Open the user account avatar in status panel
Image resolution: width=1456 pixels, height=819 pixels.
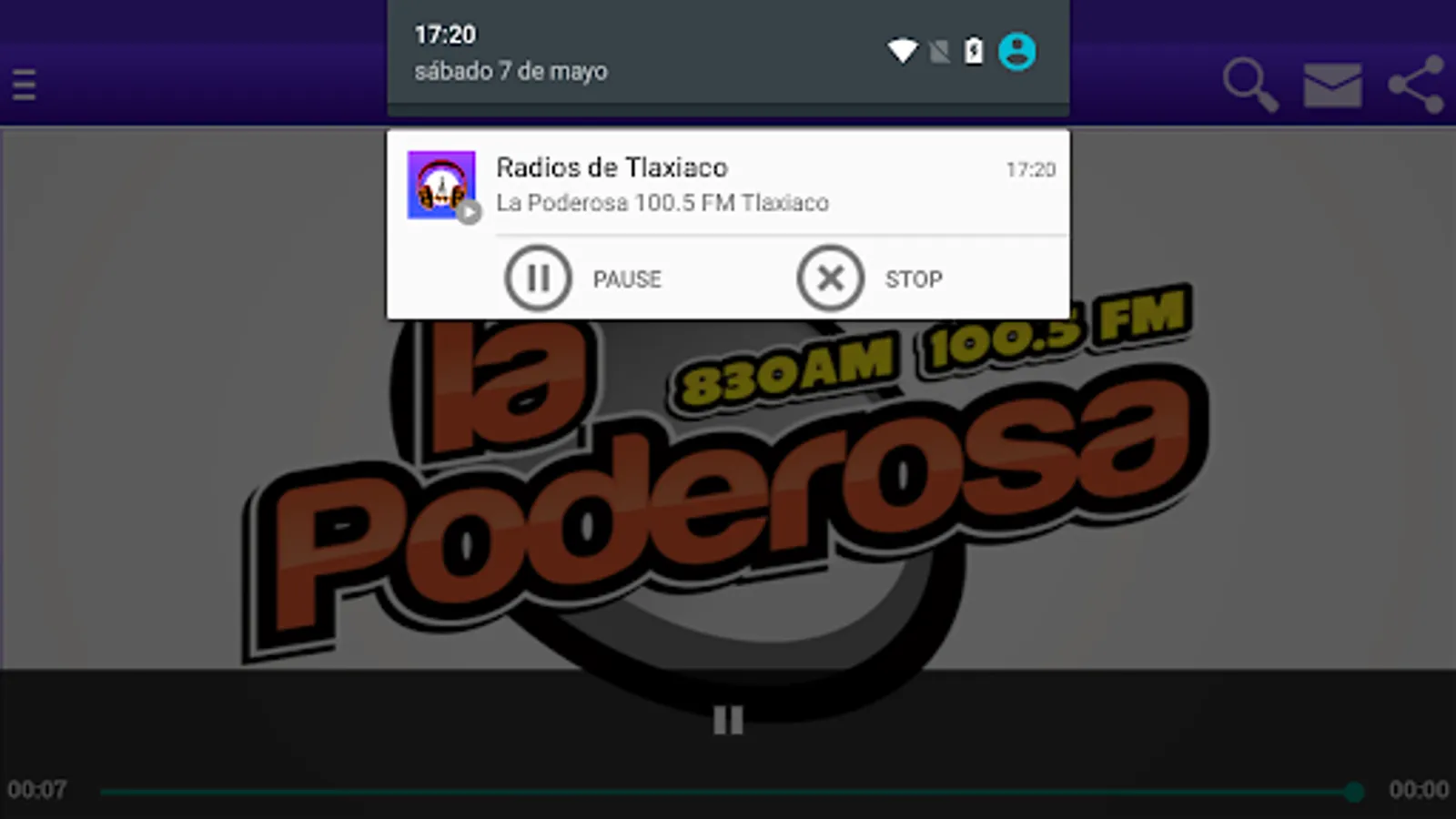click(1016, 51)
